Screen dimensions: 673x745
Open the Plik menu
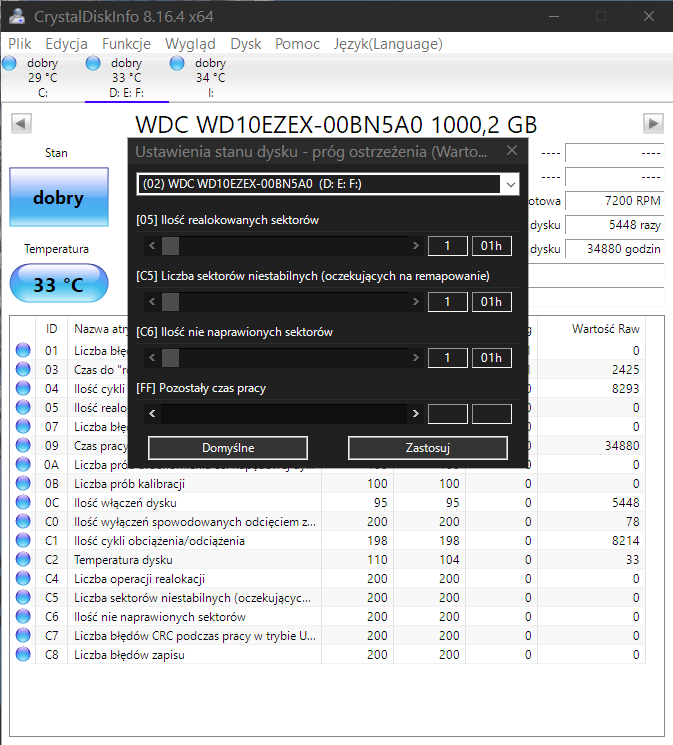pyautogui.click(x=19, y=44)
